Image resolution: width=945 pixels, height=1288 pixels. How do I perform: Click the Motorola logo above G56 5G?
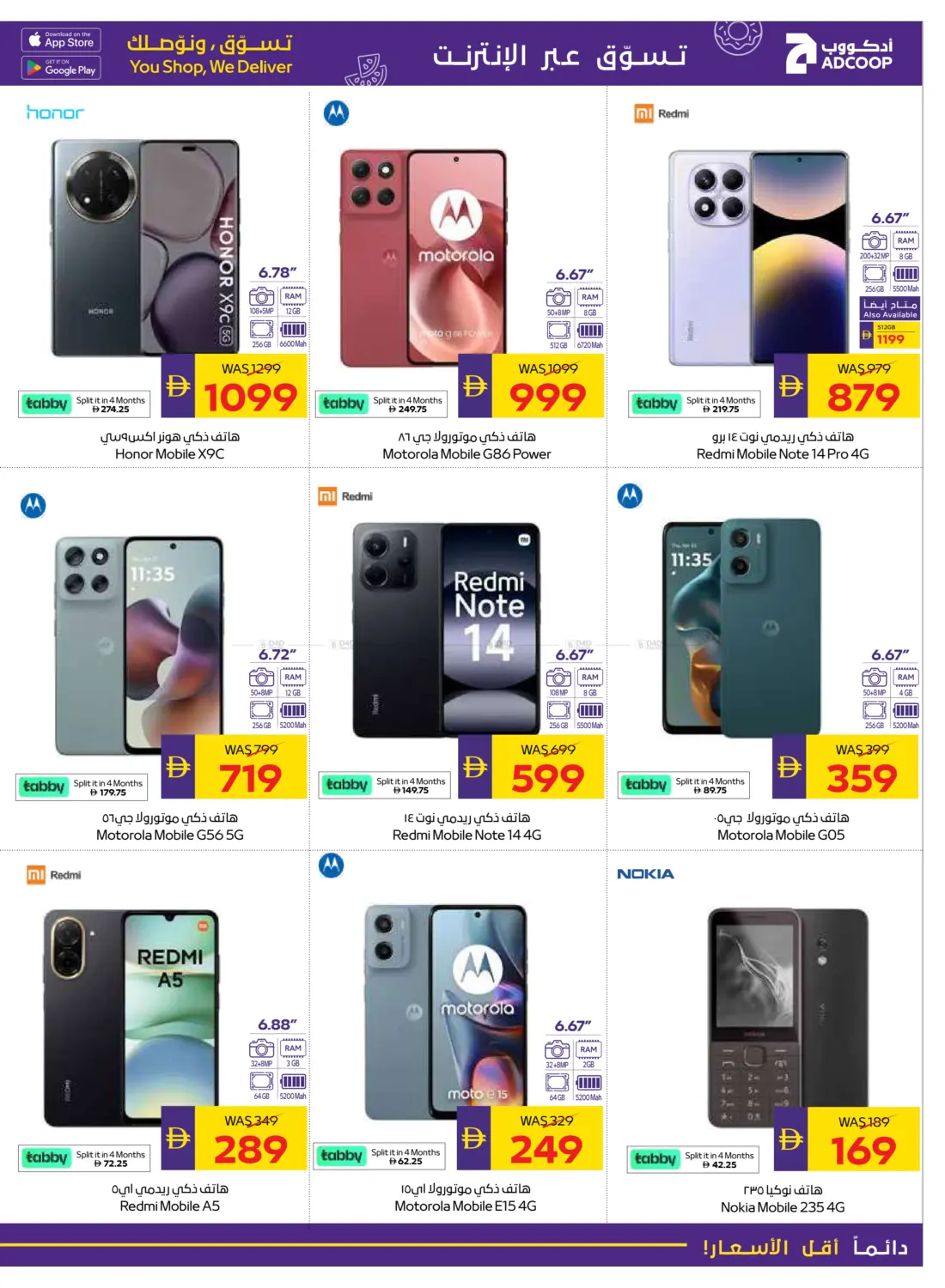[34, 505]
